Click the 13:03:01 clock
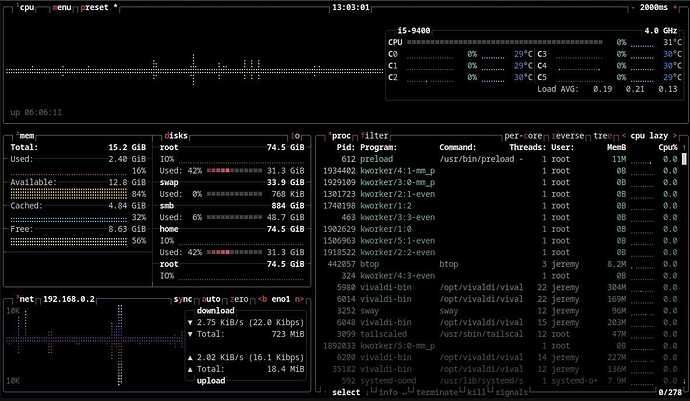The height and width of the screenshot is (401, 690). point(351,7)
